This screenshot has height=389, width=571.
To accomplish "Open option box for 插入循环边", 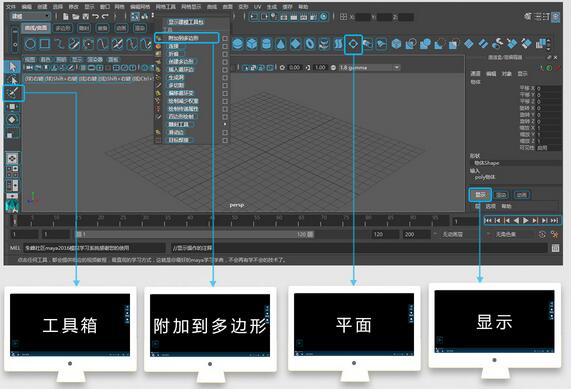I will point(225,70).
